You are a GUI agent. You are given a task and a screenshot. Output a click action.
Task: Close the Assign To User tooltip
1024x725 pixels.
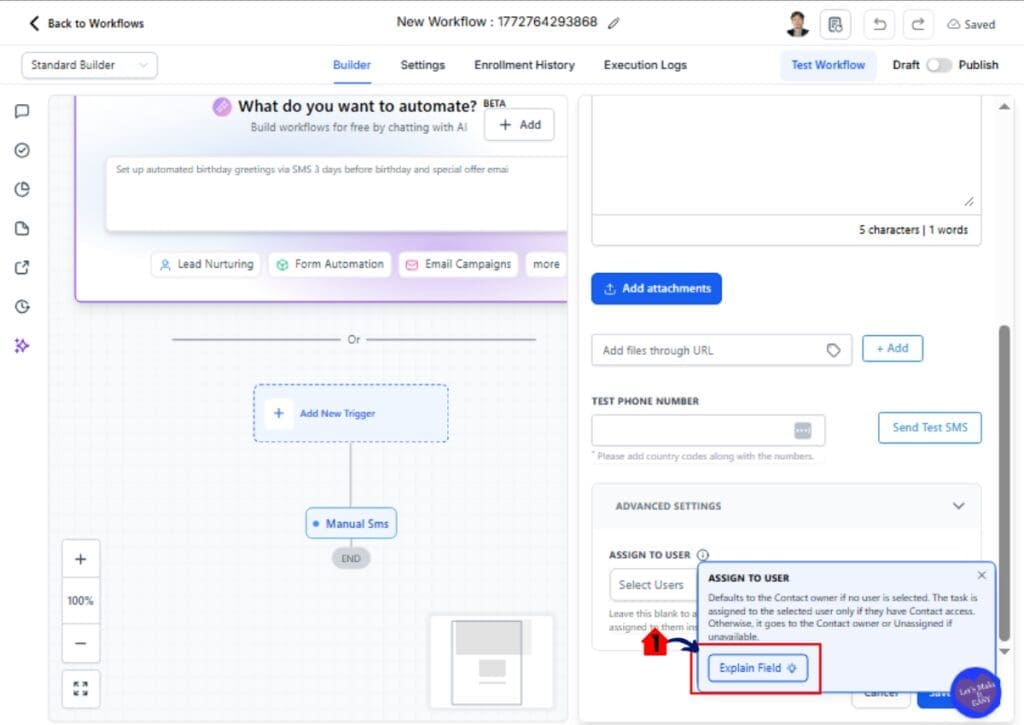click(x=982, y=575)
